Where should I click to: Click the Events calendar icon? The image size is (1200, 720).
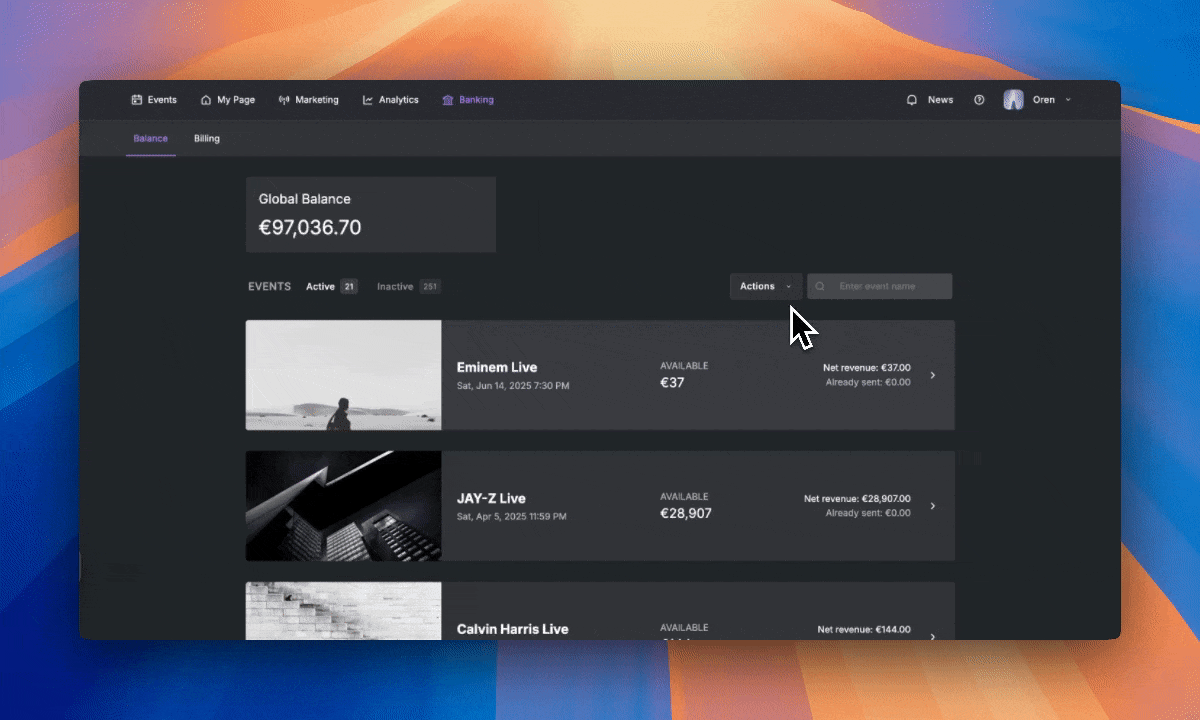pos(137,100)
